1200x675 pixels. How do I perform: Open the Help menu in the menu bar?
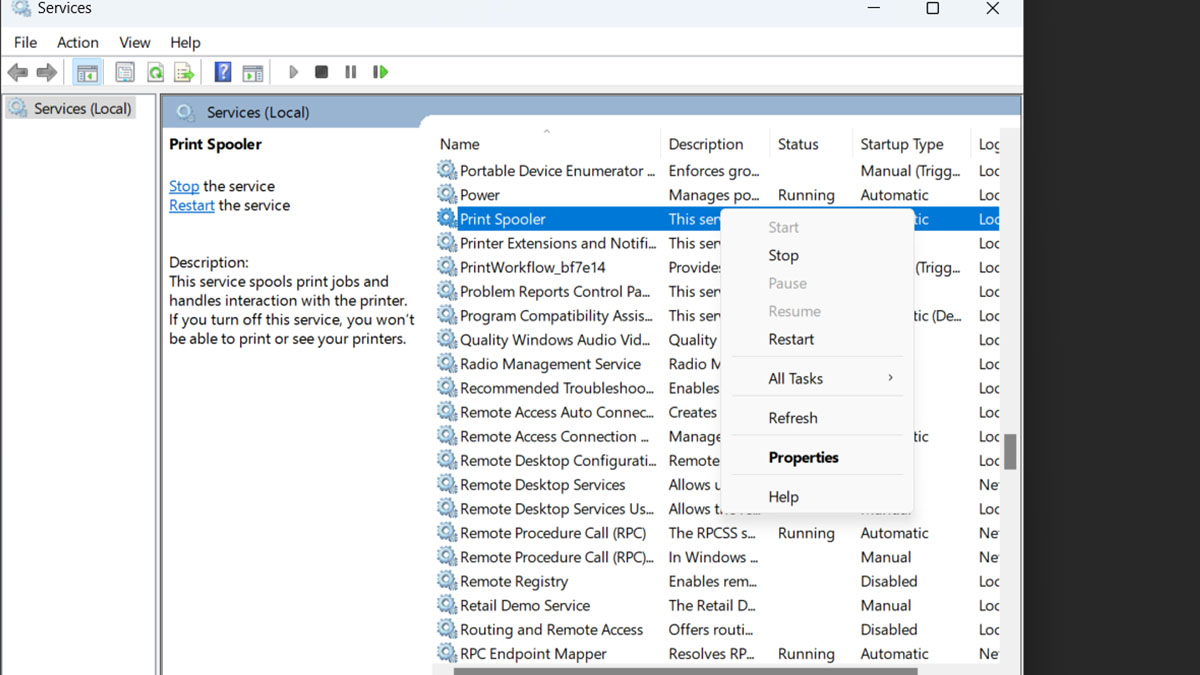(x=185, y=42)
